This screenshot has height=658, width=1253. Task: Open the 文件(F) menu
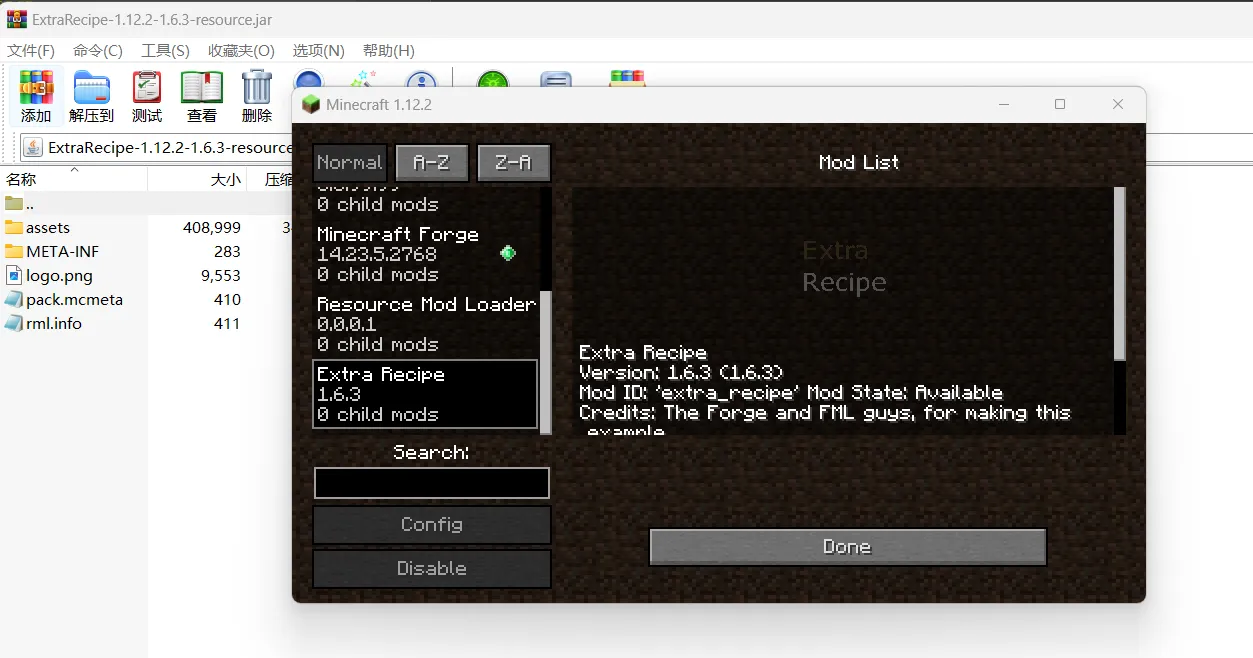point(31,50)
